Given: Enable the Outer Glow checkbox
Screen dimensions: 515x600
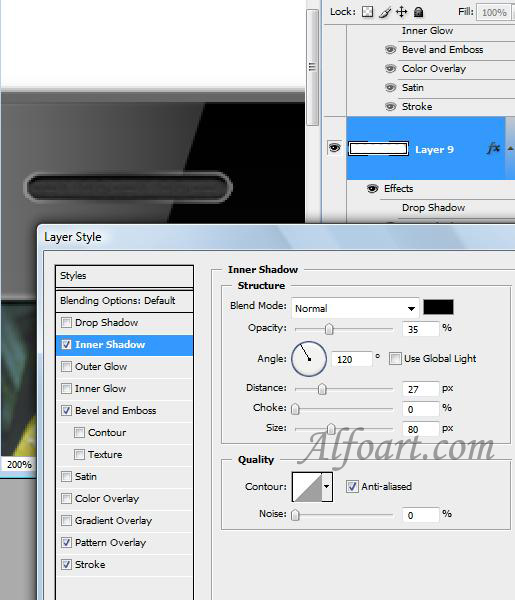Looking at the screenshot, I should click(66, 367).
